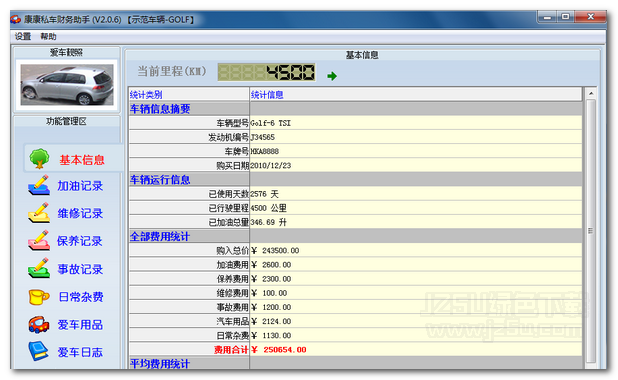This screenshot has height=380, width=618.
Task: Click the 日常杂费 value ¥ 1130.00
Action: pos(271,336)
